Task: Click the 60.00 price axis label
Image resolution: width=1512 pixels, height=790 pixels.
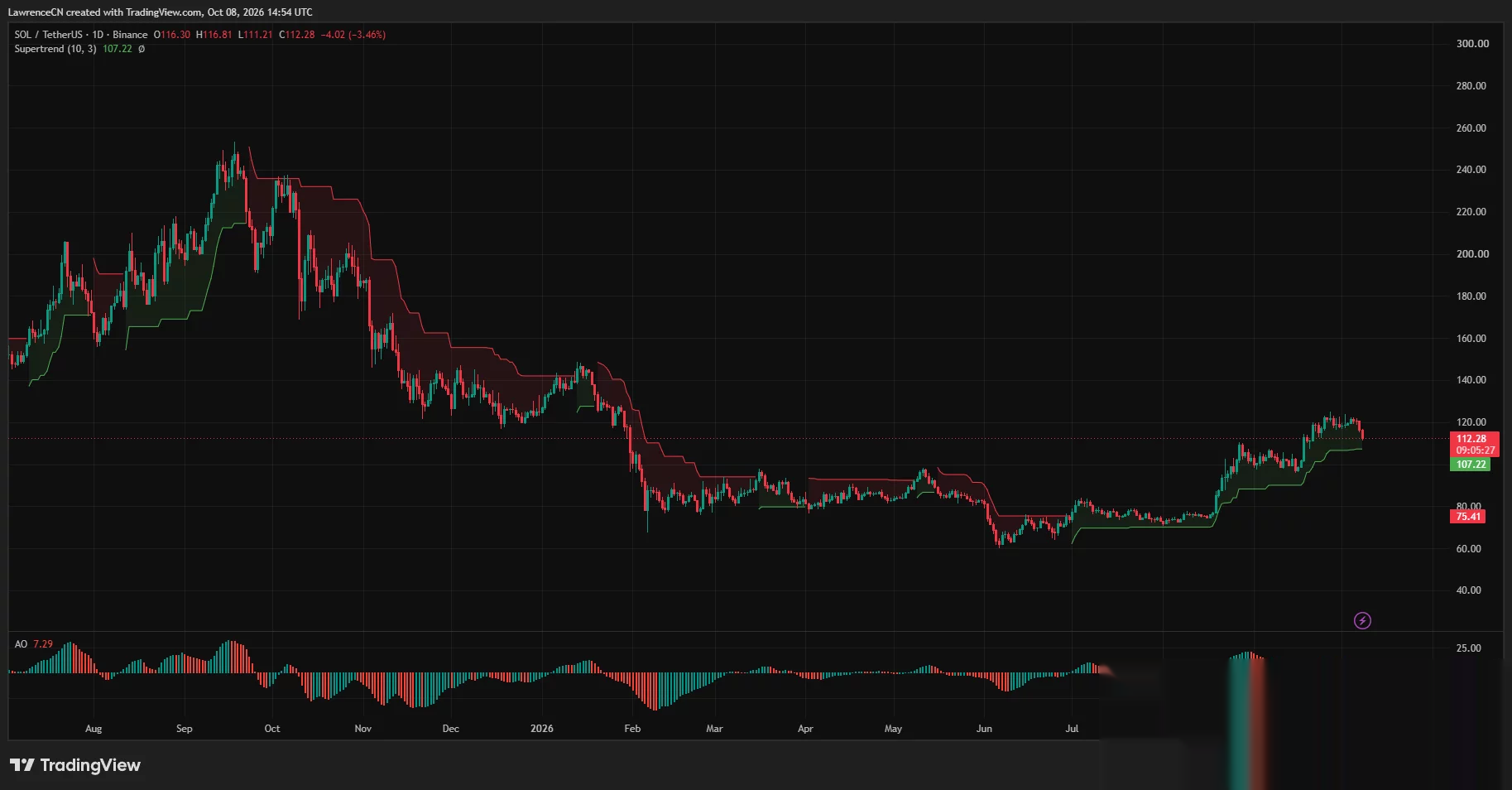Action: (x=1468, y=549)
